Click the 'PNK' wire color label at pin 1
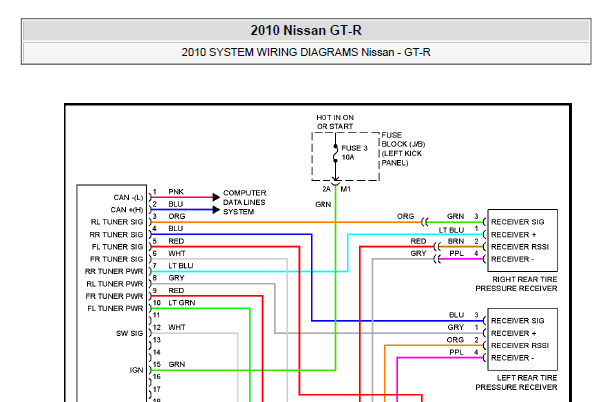605x402 pixels. click(x=176, y=192)
